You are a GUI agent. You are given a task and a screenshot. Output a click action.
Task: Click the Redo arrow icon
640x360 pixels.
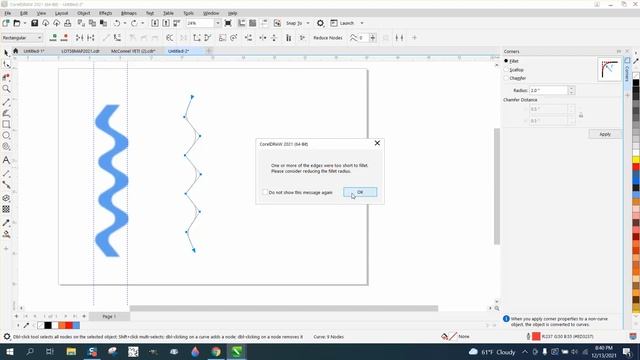(134, 23)
